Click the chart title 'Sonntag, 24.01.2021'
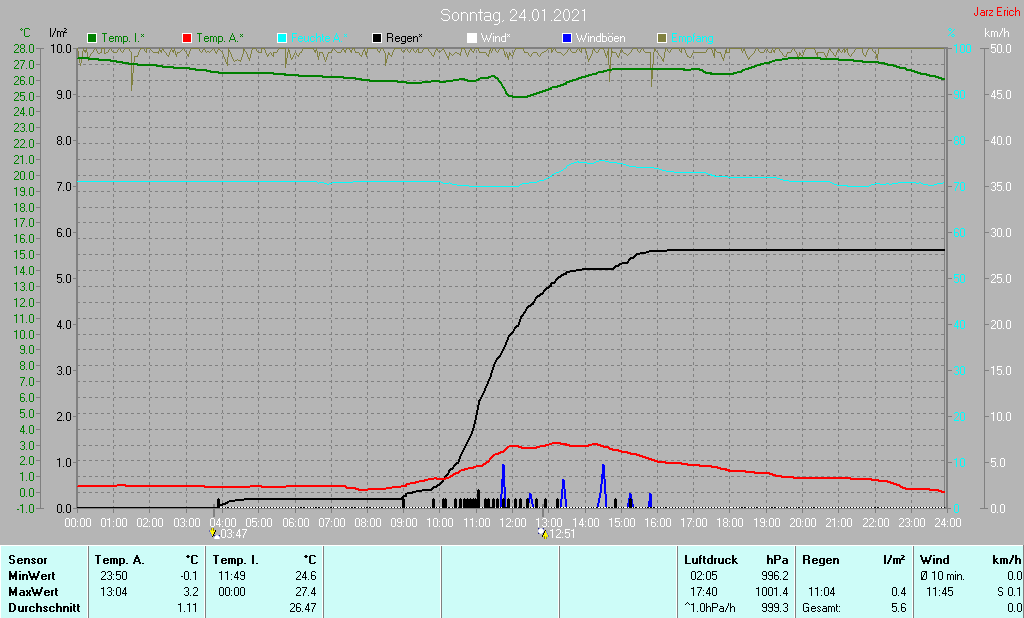 pos(513,15)
